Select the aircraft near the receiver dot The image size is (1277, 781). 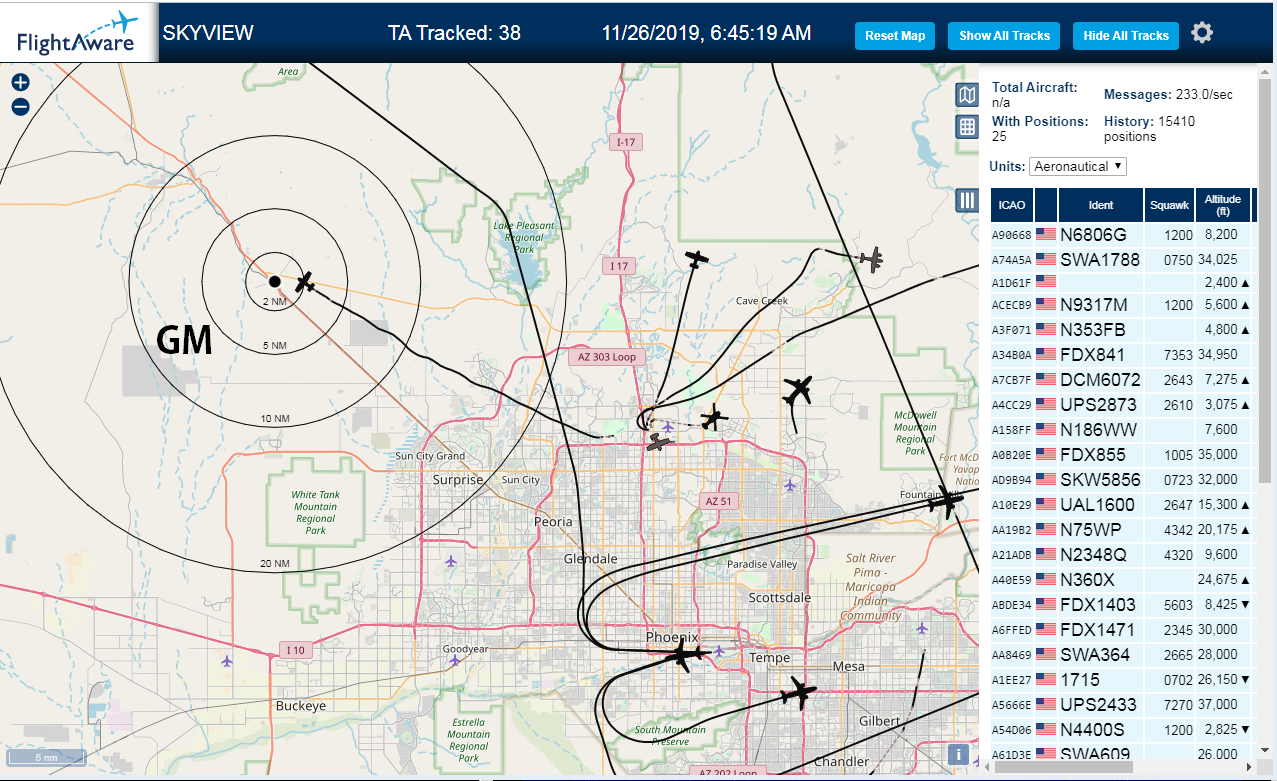[x=306, y=283]
